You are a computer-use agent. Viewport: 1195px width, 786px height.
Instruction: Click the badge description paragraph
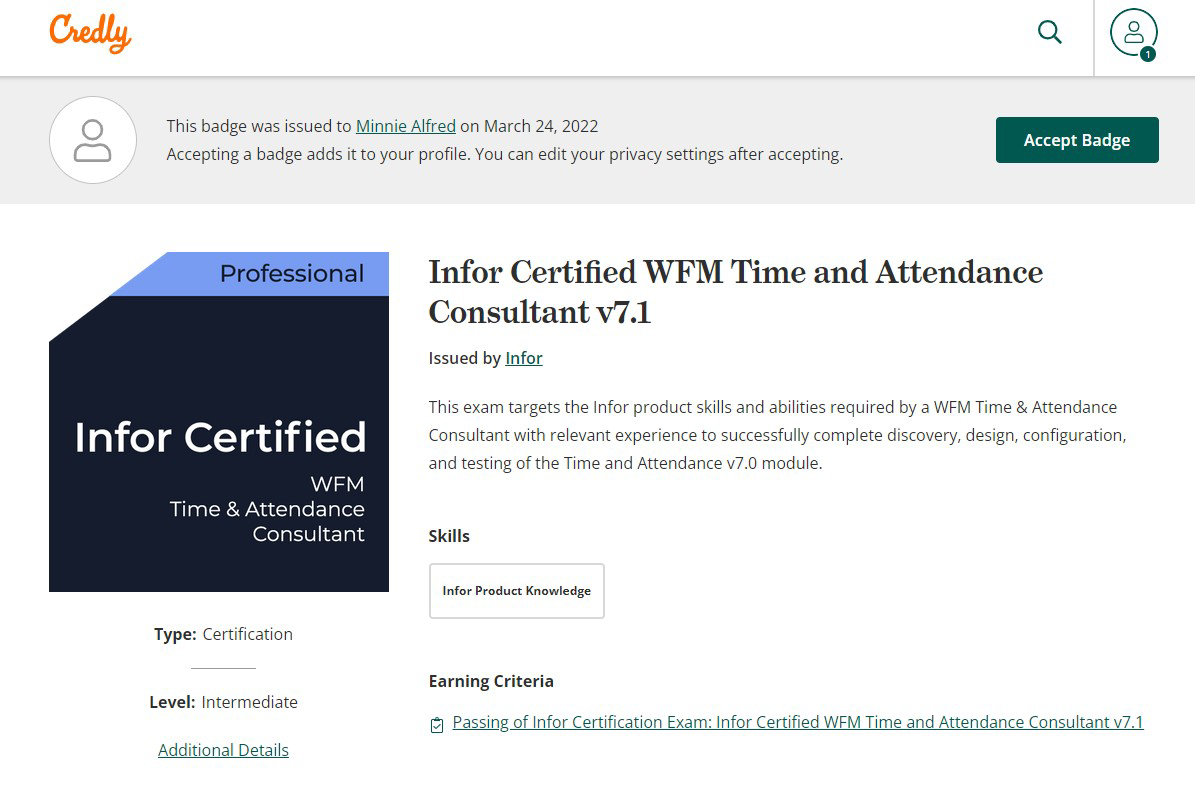click(777, 435)
